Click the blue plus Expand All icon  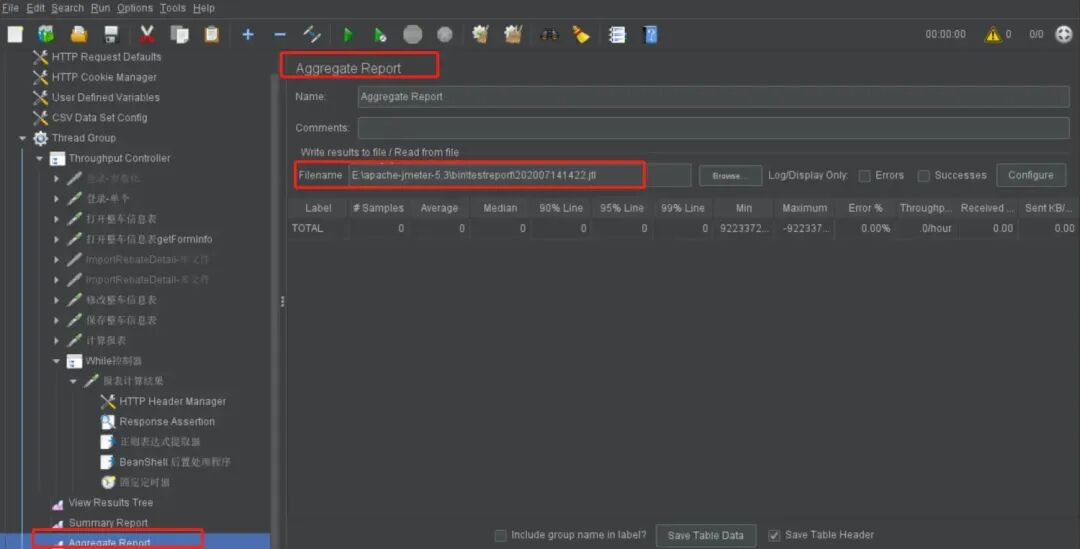coord(248,34)
